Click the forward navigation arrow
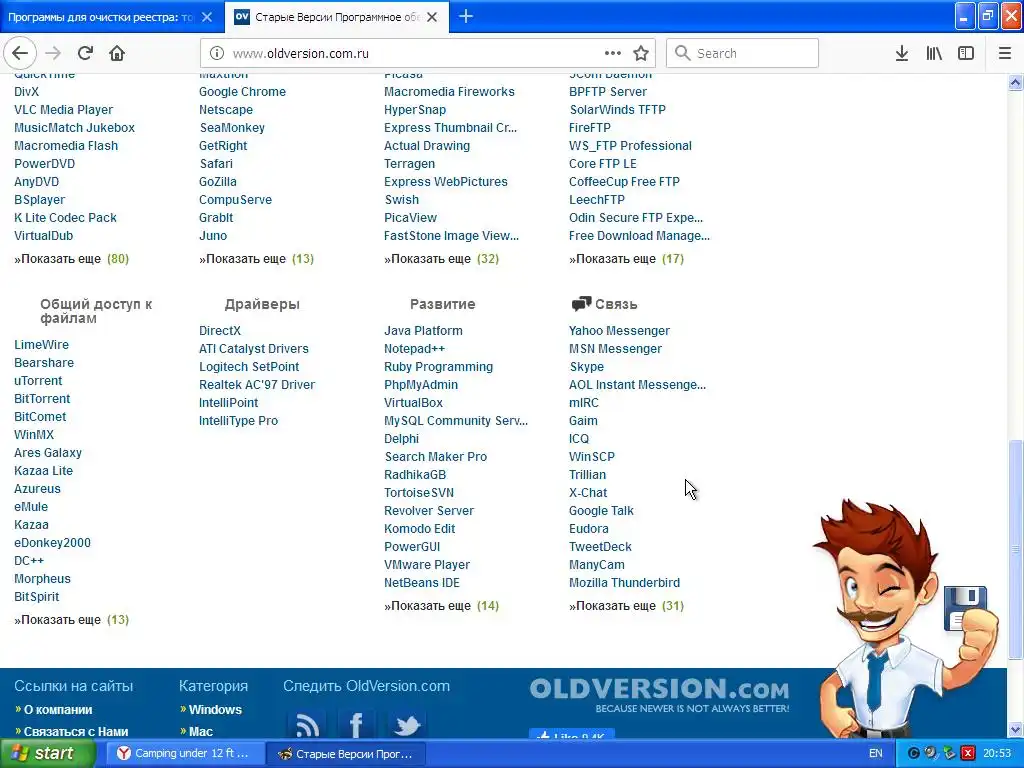 [x=53, y=53]
